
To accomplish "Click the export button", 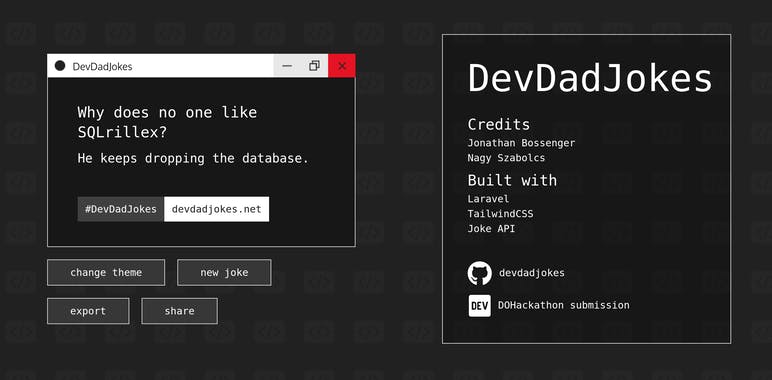I will 88,311.
